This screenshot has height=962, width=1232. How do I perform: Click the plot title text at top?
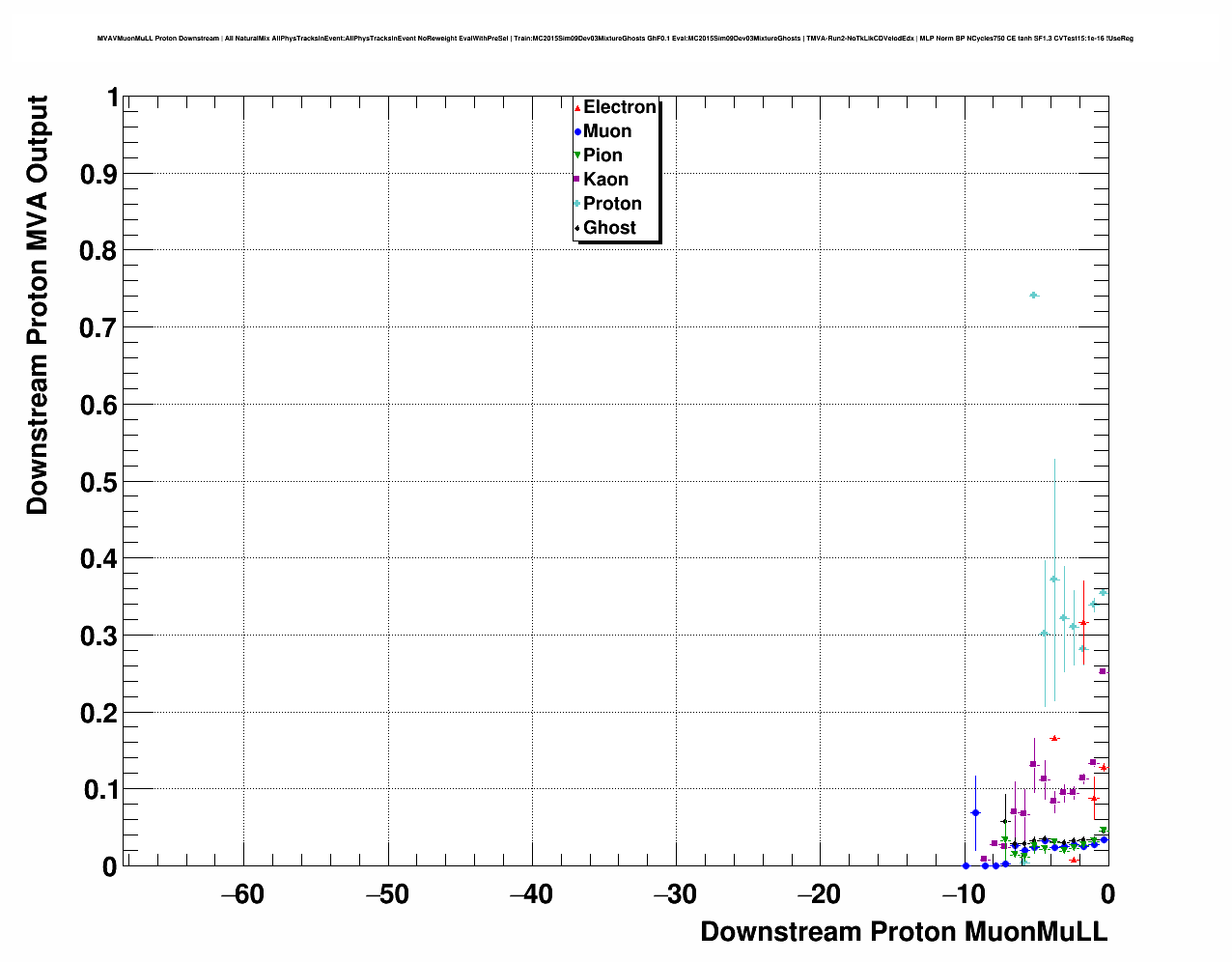[x=615, y=39]
